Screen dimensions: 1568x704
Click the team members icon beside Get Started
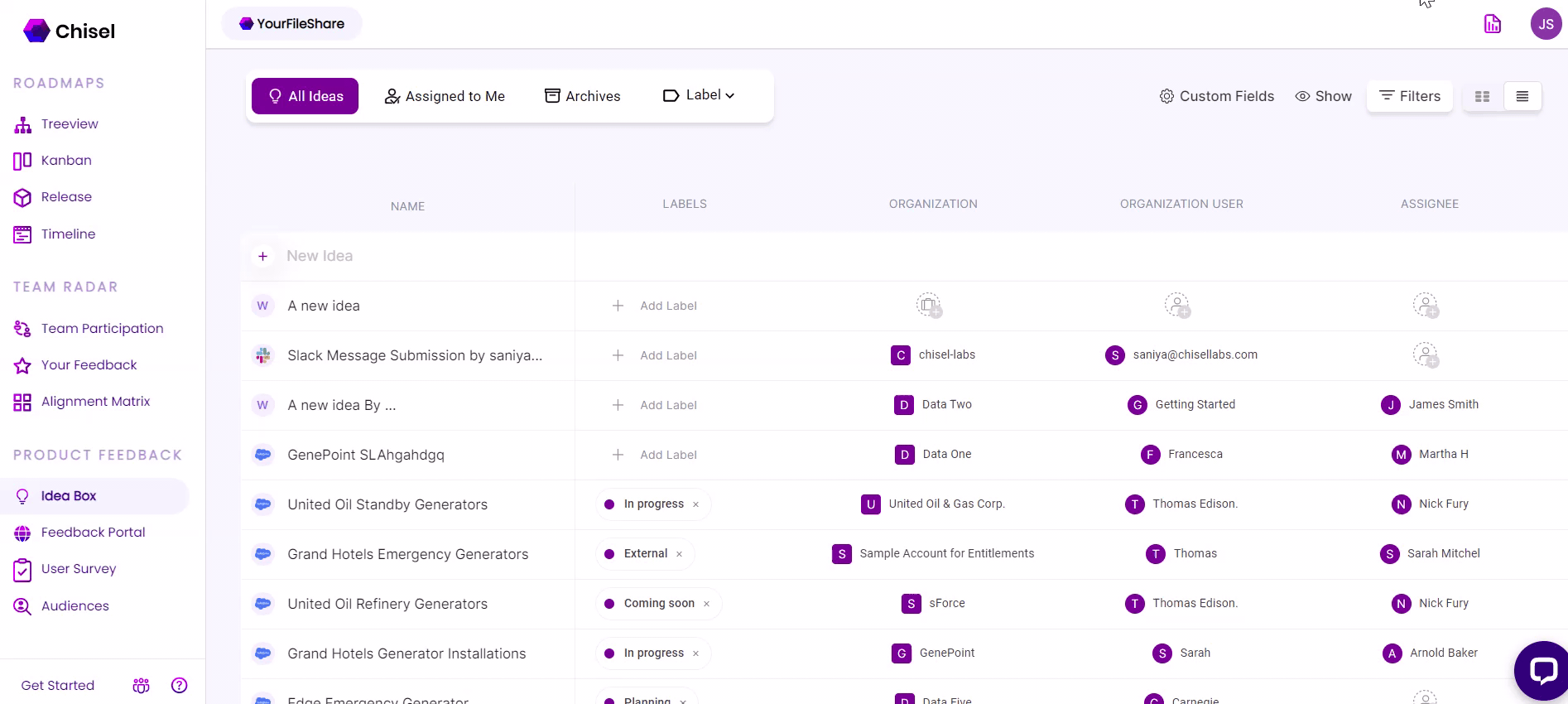point(142,686)
